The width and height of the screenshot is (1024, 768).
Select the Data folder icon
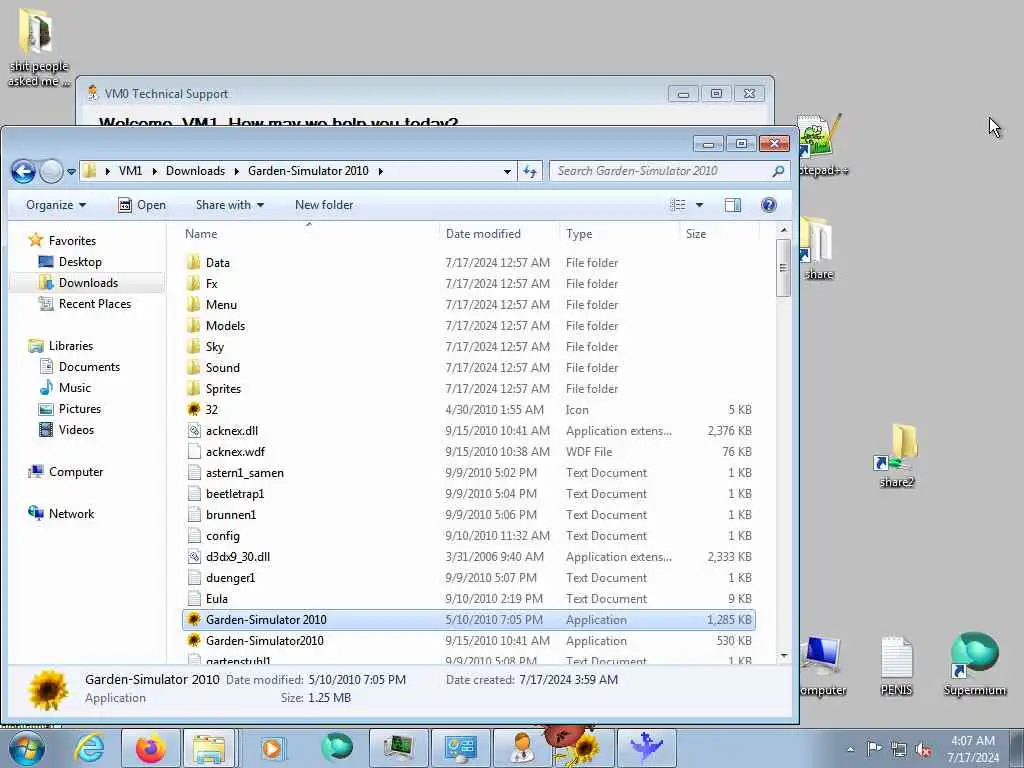[193, 263]
